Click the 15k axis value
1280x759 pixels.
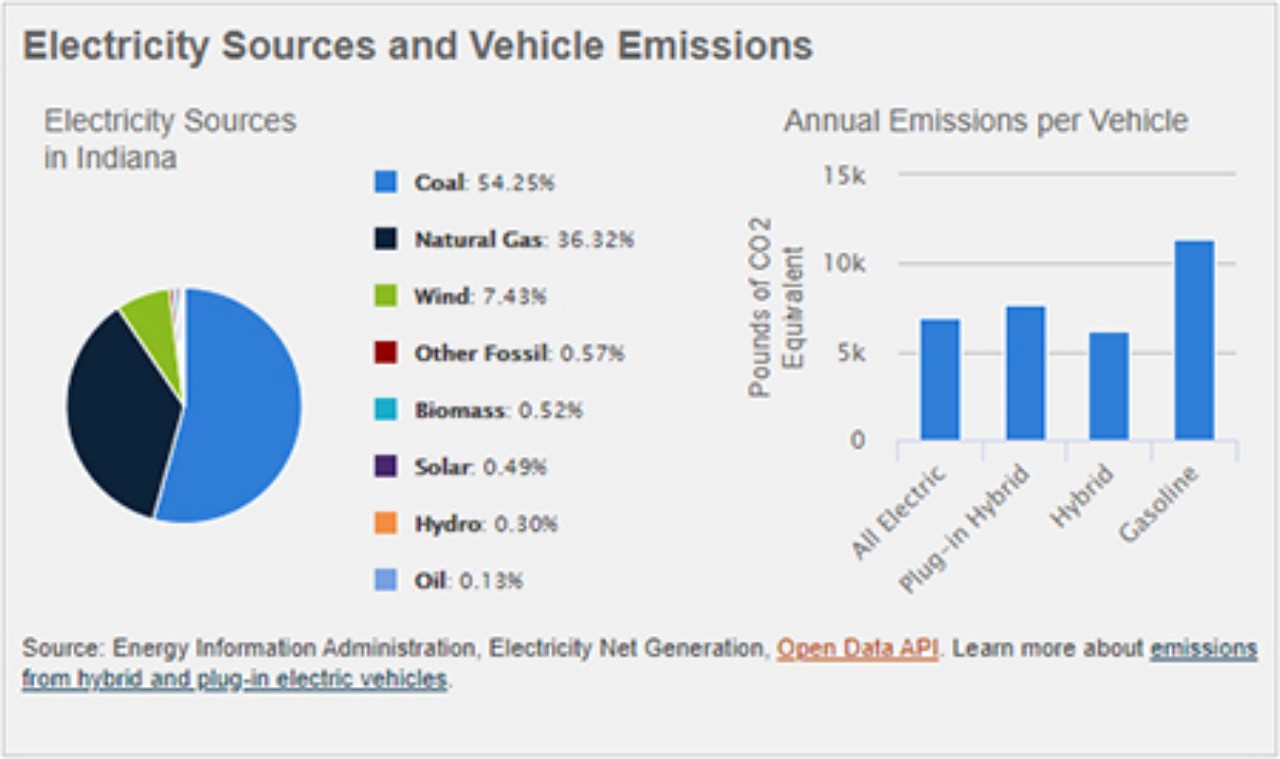(x=845, y=175)
